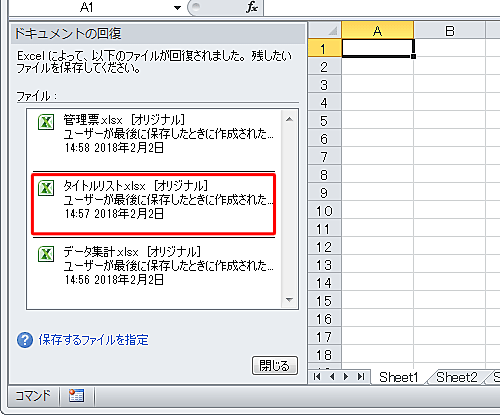Click the Excel icon next to タイトルリスト.xlsx
The height and width of the screenshot is (415, 500).
pos(46,188)
